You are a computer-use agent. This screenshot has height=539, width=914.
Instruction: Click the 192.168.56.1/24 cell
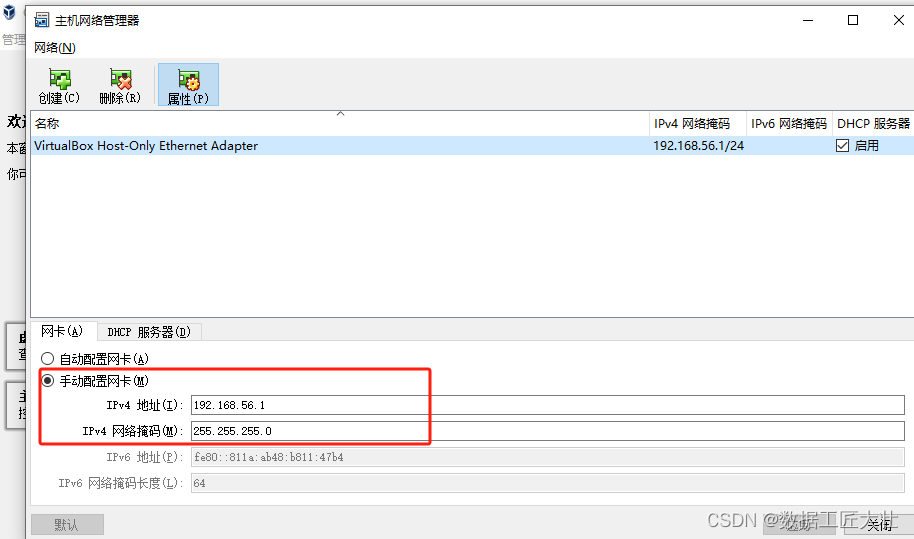pyautogui.click(x=698, y=146)
